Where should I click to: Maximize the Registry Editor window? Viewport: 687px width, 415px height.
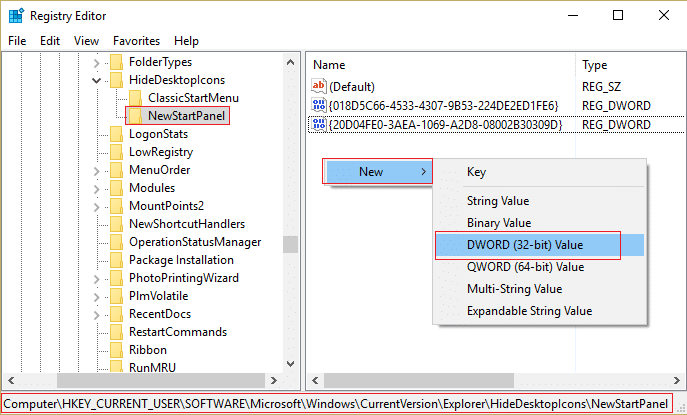(618, 15)
